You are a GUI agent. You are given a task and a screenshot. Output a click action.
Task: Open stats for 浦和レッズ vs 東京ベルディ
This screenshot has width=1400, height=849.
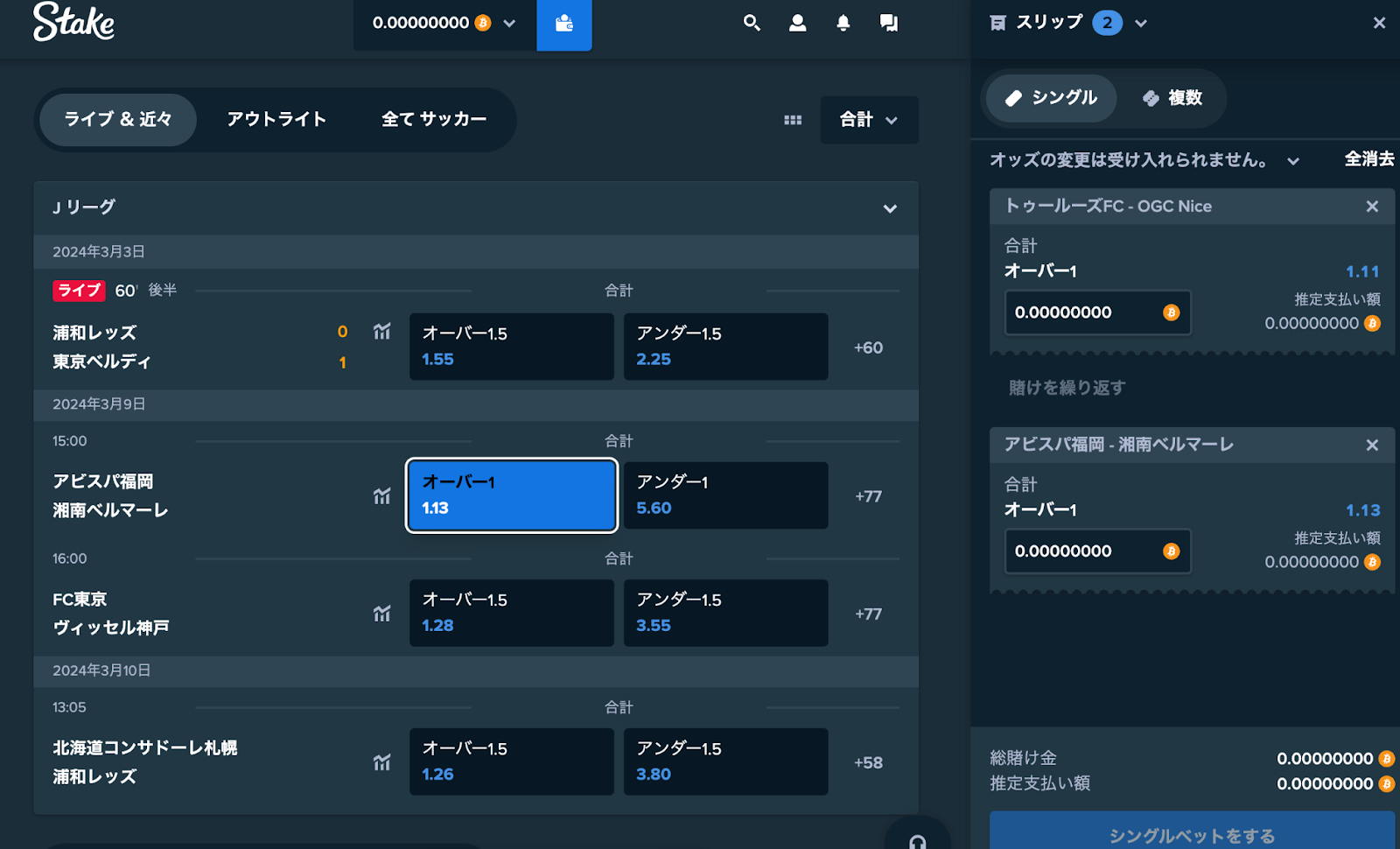coord(382,331)
